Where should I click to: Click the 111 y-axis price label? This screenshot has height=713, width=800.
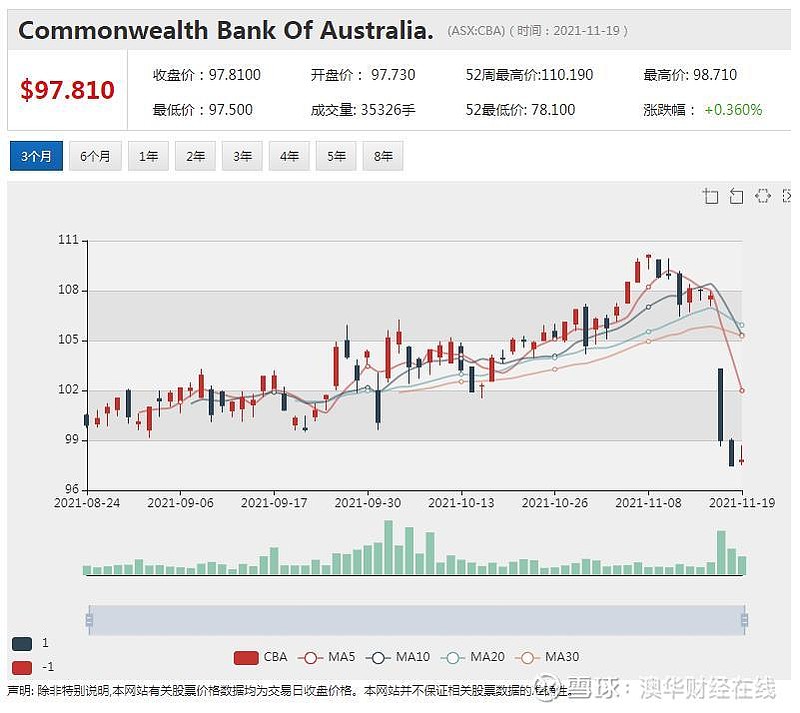pyautogui.click(x=68, y=240)
